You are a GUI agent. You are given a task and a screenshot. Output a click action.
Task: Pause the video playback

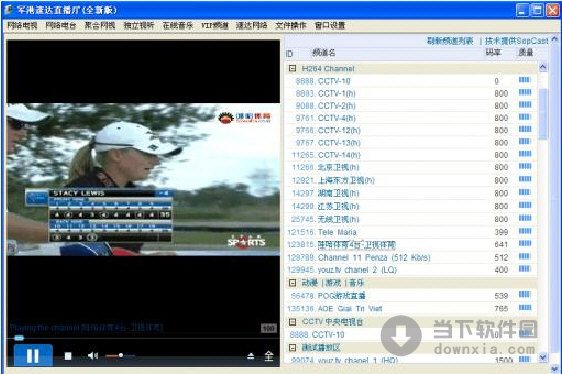(x=33, y=355)
